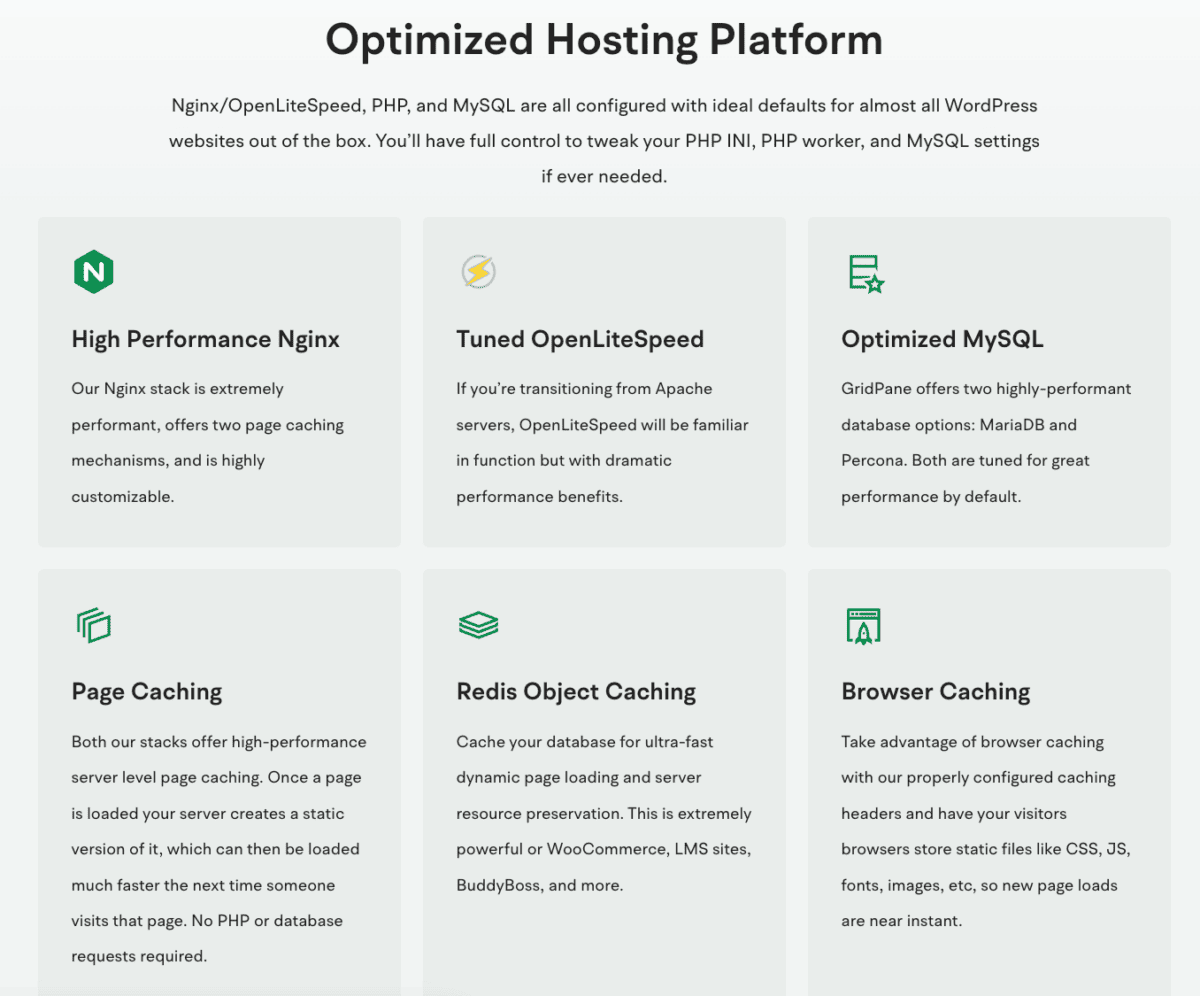Screen dimensions: 1200x996
Task: Click the Redis Object Caching layers icon
Action: tap(478, 625)
